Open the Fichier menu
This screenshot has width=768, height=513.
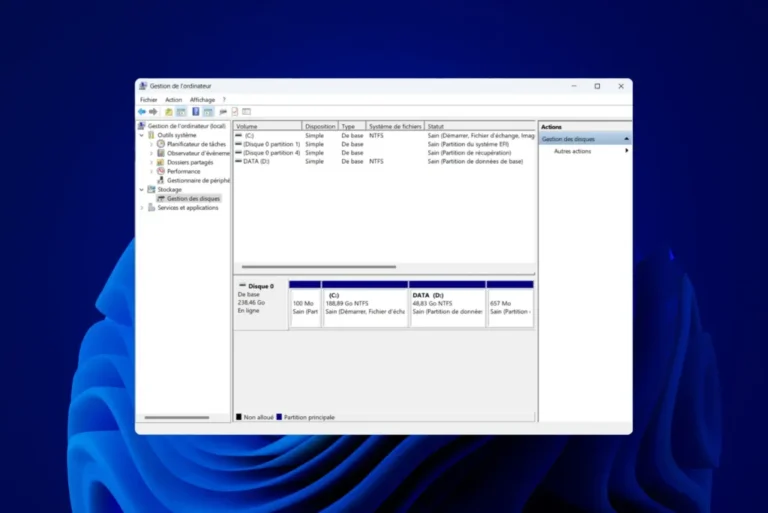(x=148, y=100)
